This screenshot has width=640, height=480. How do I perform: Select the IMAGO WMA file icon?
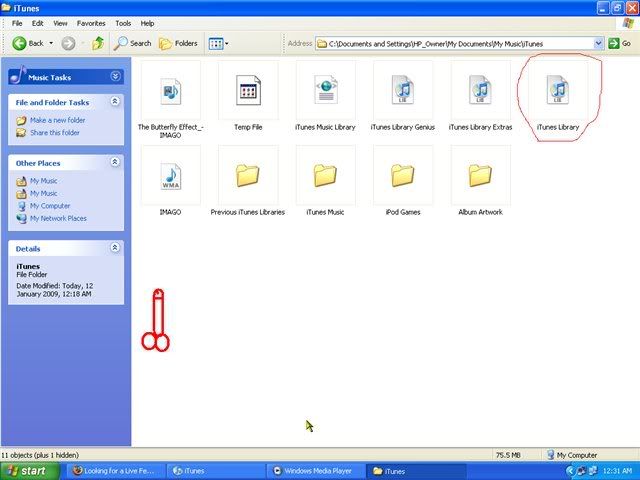coord(171,176)
